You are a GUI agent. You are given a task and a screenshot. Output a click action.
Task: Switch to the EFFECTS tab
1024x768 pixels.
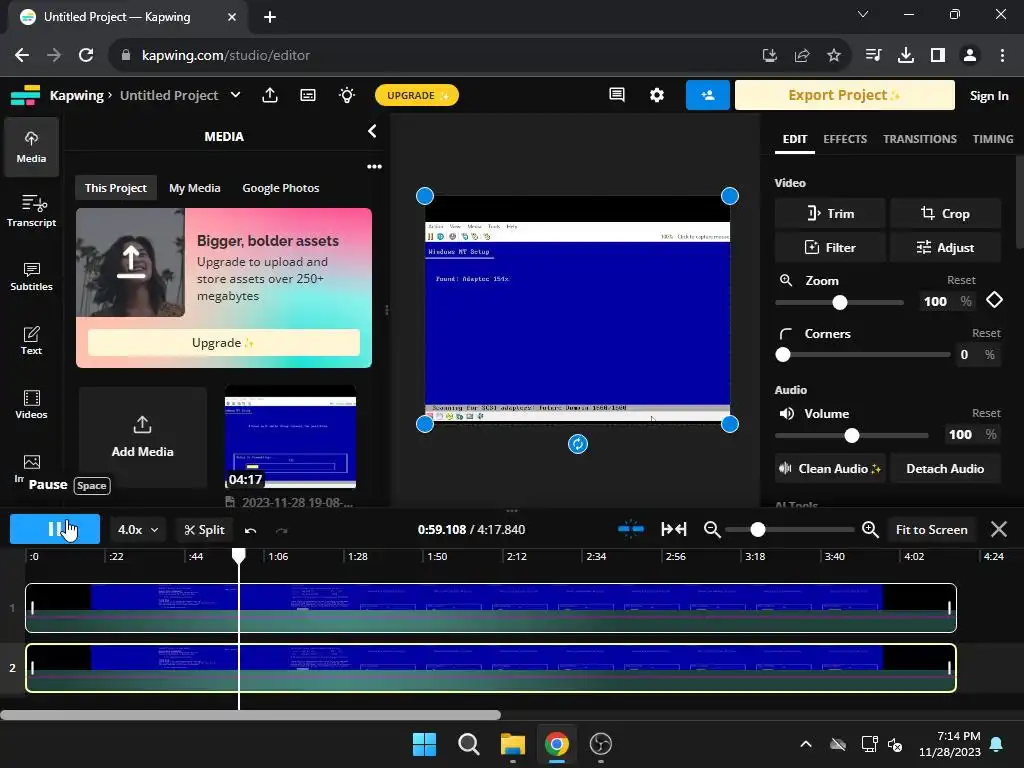click(845, 139)
